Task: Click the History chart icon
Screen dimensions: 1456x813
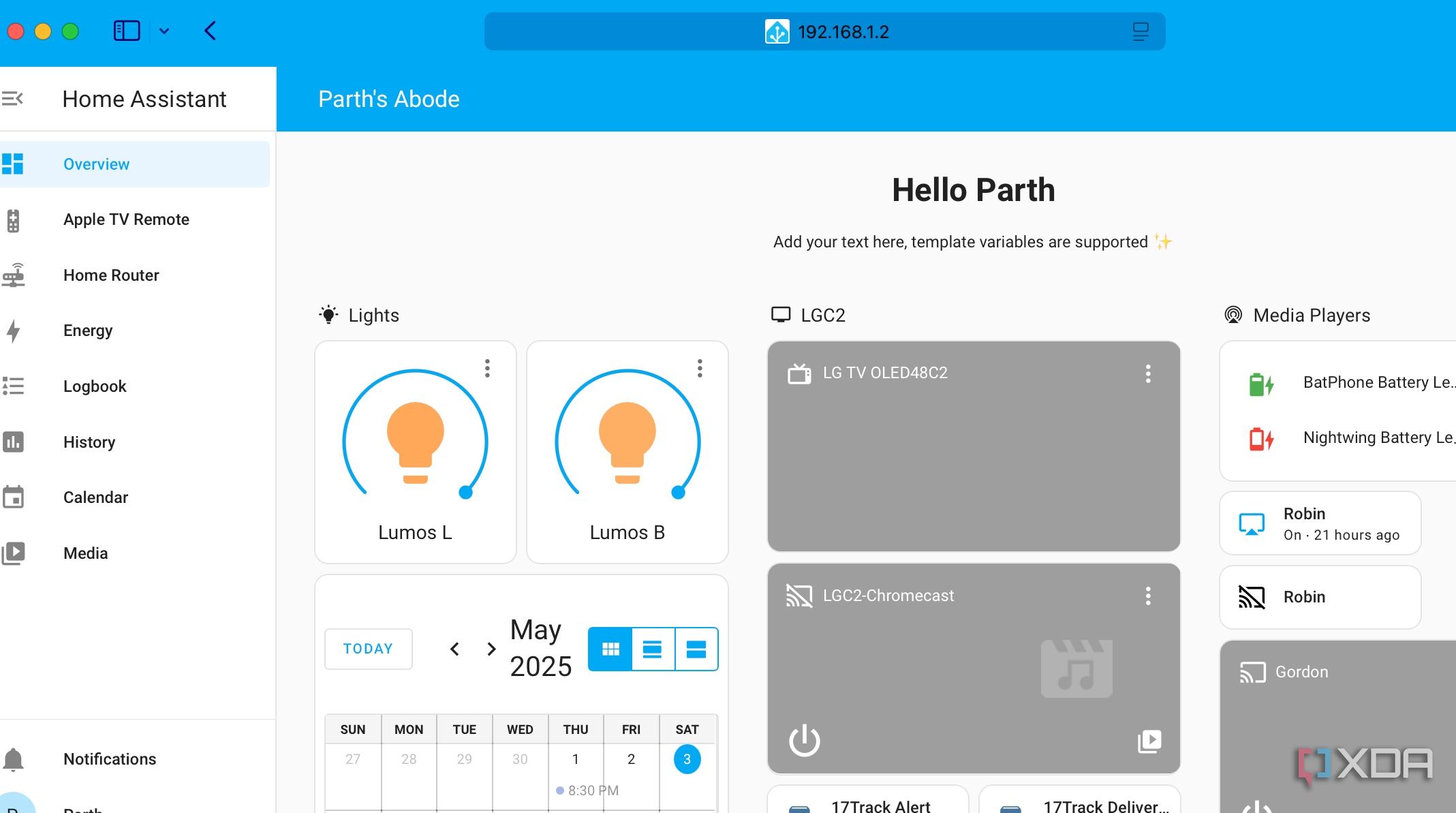Action: (14, 442)
